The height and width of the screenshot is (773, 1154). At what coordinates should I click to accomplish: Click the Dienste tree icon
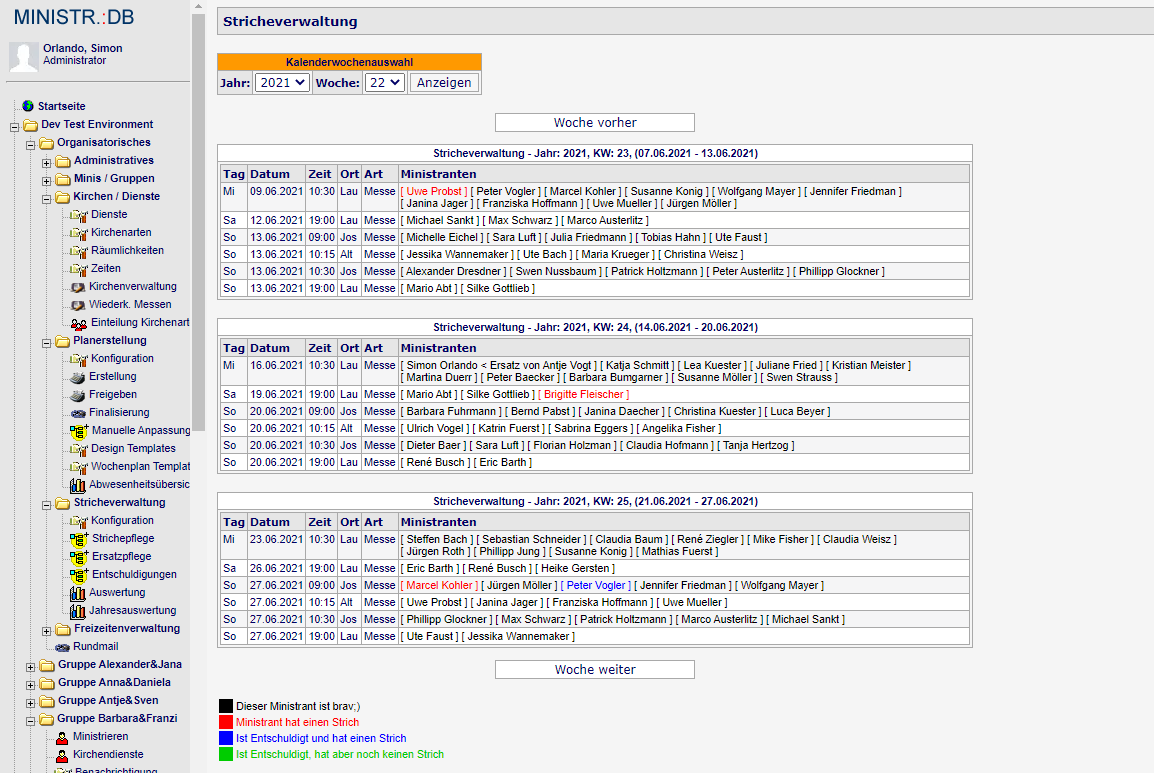click(x=79, y=215)
